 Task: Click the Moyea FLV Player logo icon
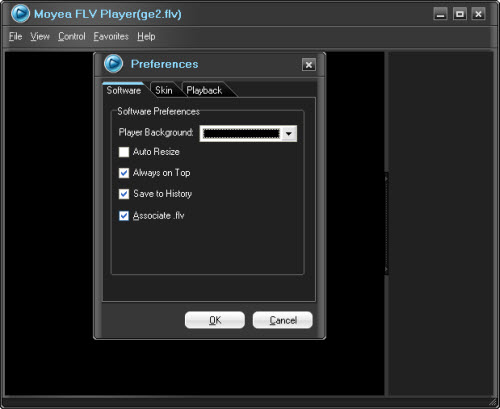point(20,14)
